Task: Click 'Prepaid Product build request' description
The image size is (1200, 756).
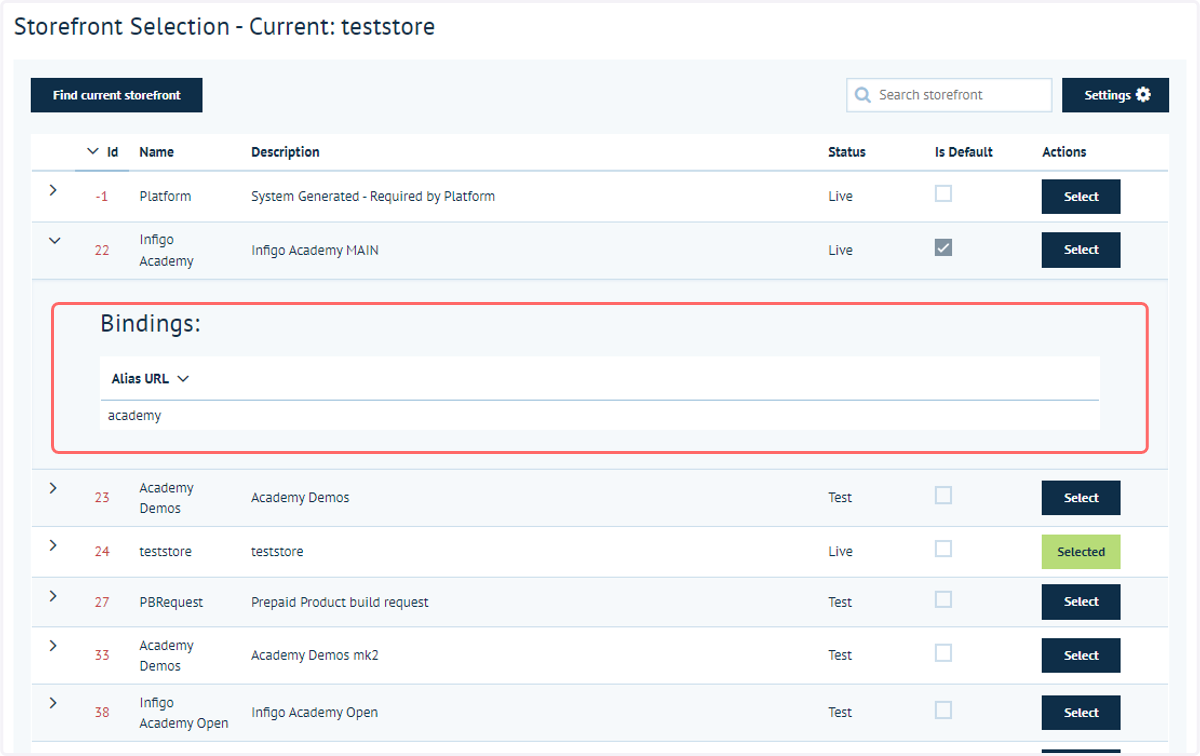Action: pyautogui.click(x=340, y=602)
